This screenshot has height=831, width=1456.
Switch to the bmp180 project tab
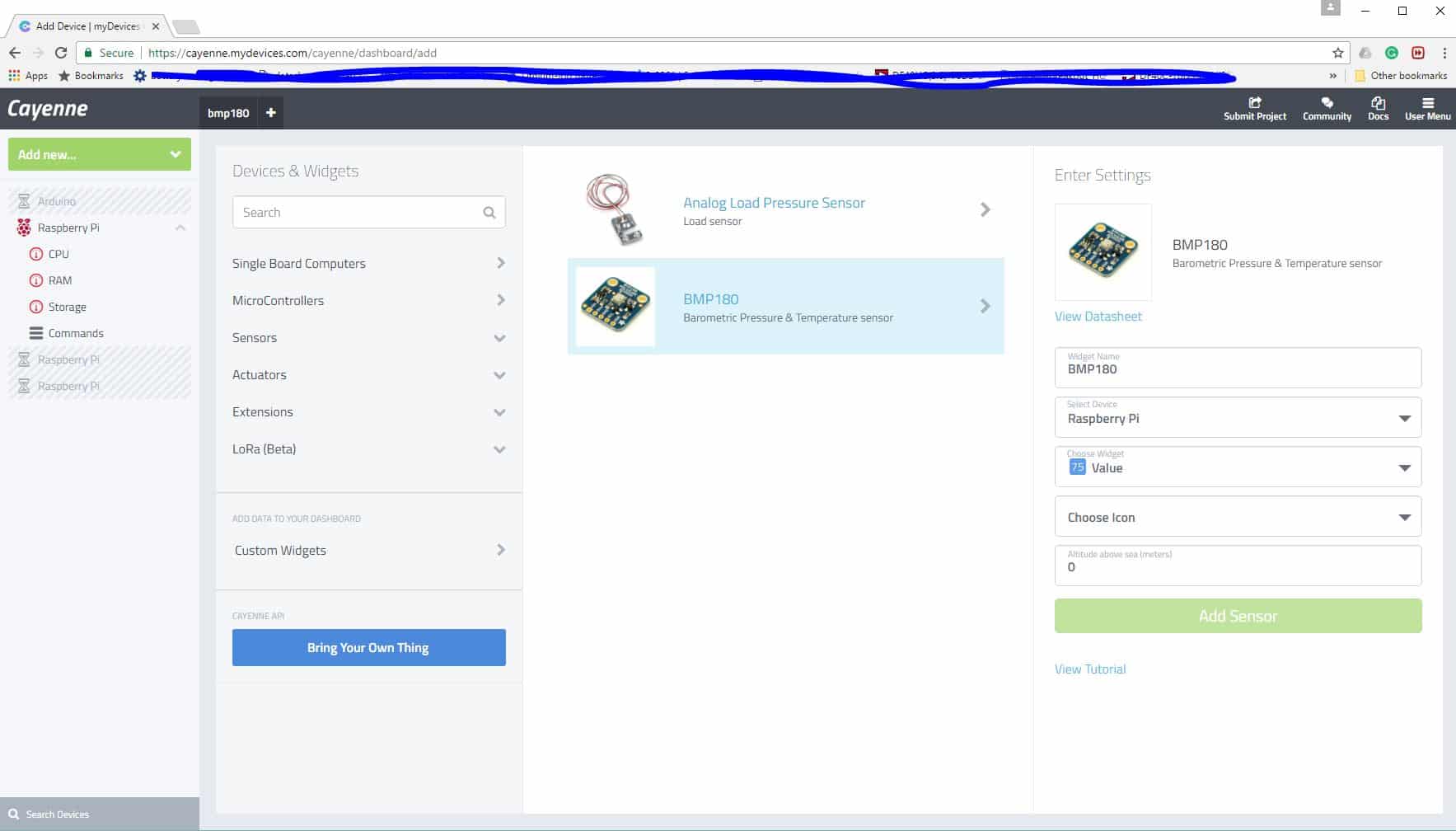(x=228, y=113)
